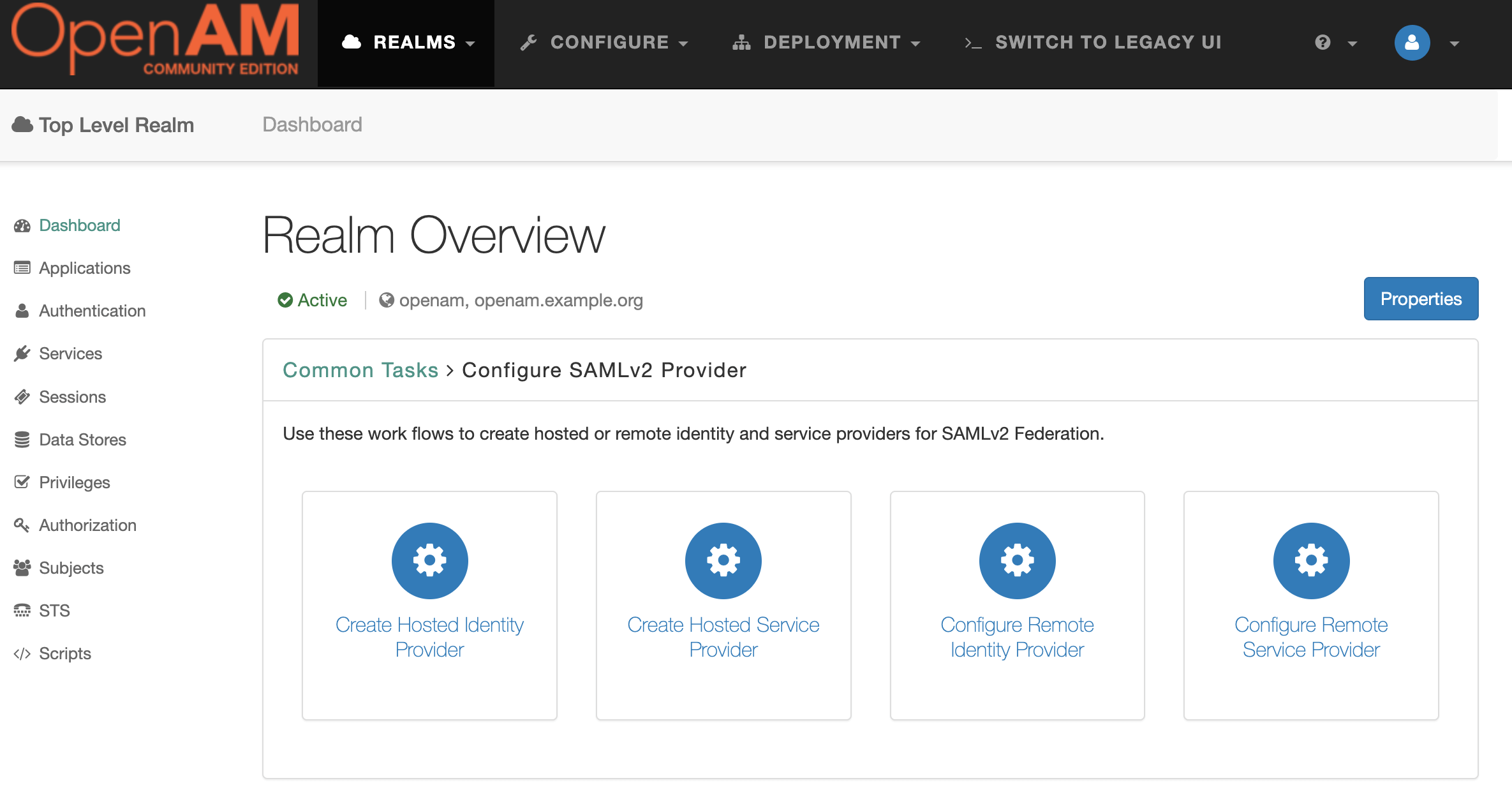Select the Privileges sidebar item
This screenshot has width=1512, height=799.
coord(74,482)
